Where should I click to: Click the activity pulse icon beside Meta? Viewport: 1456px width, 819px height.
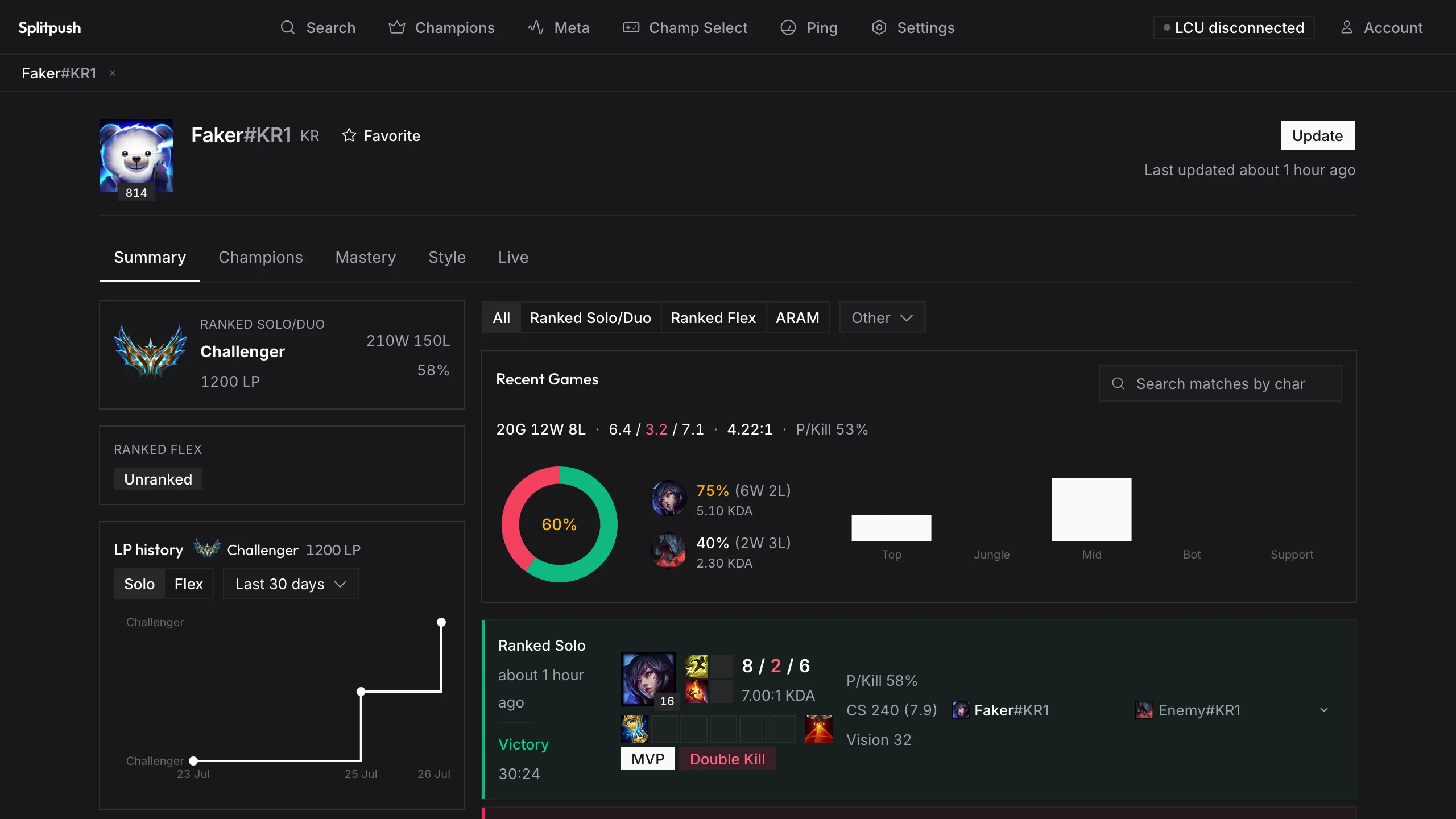coord(536,27)
